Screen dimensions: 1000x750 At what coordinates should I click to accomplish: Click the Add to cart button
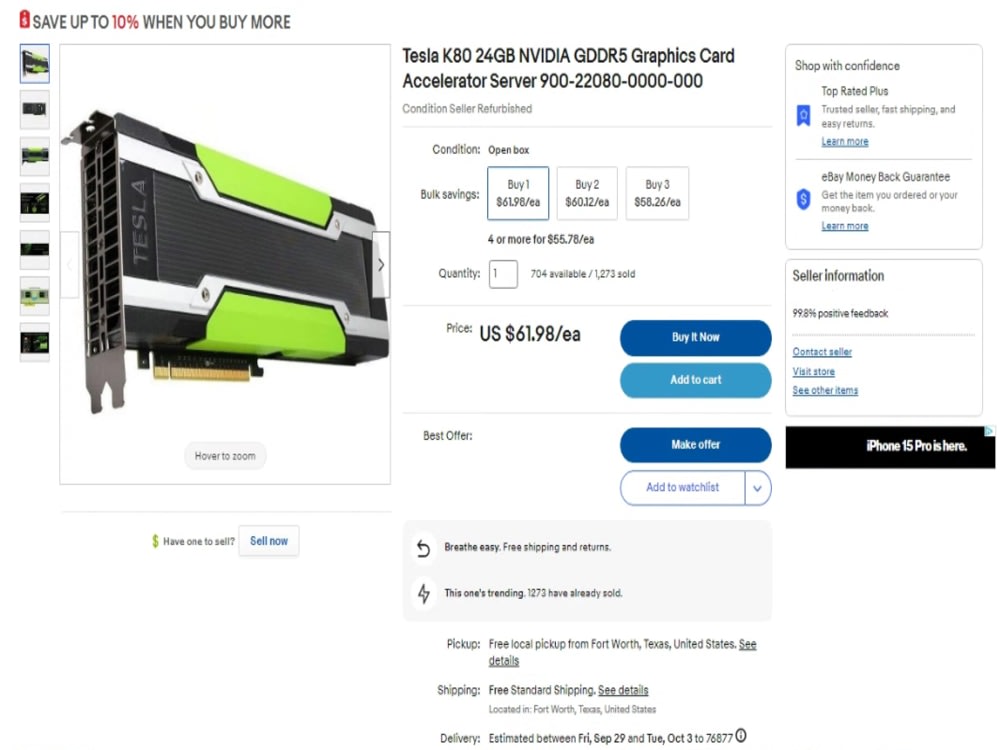click(x=695, y=380)
